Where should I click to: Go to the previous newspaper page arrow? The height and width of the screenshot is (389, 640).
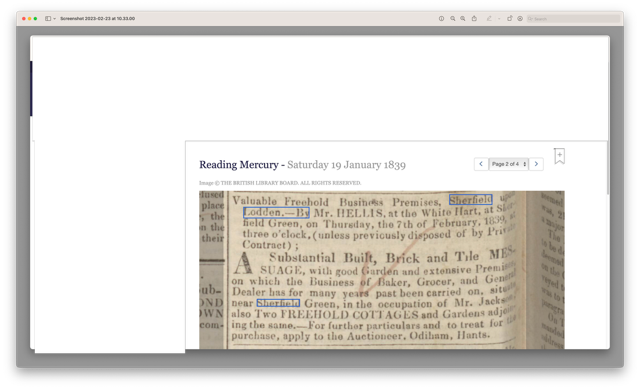(481, 164)
